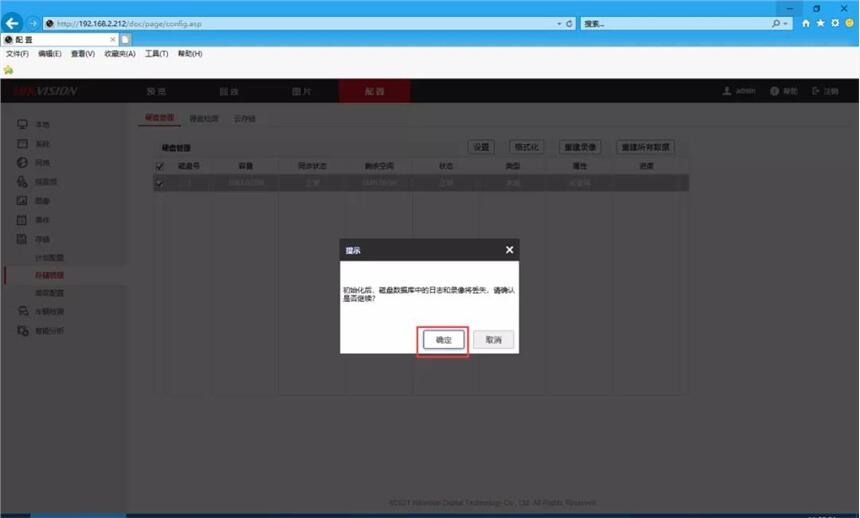Screen dimensions: 860x518
Task: Open the browser home icon
Action: coord(807,23)
